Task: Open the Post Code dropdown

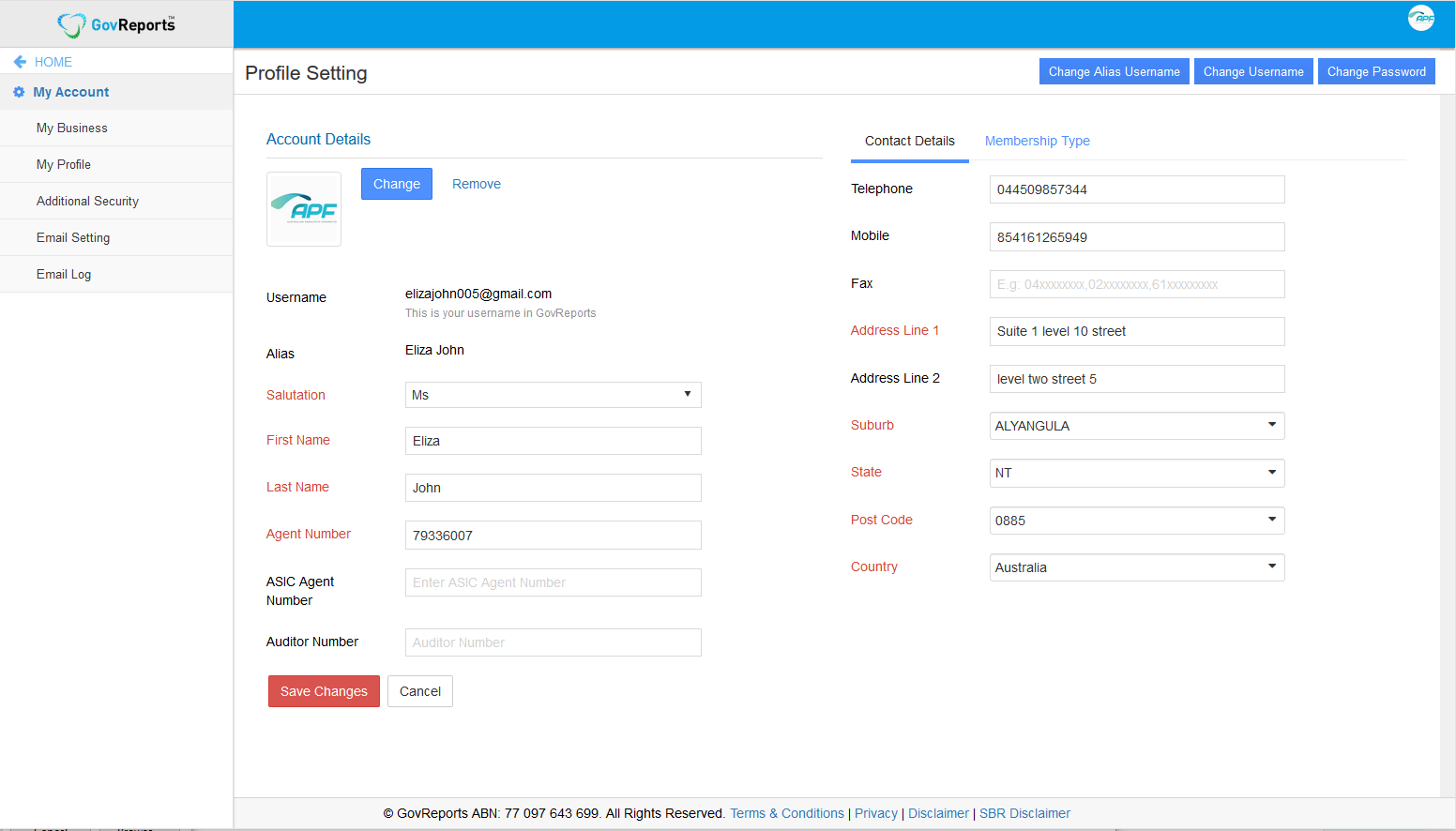Action: (1136, 521)
